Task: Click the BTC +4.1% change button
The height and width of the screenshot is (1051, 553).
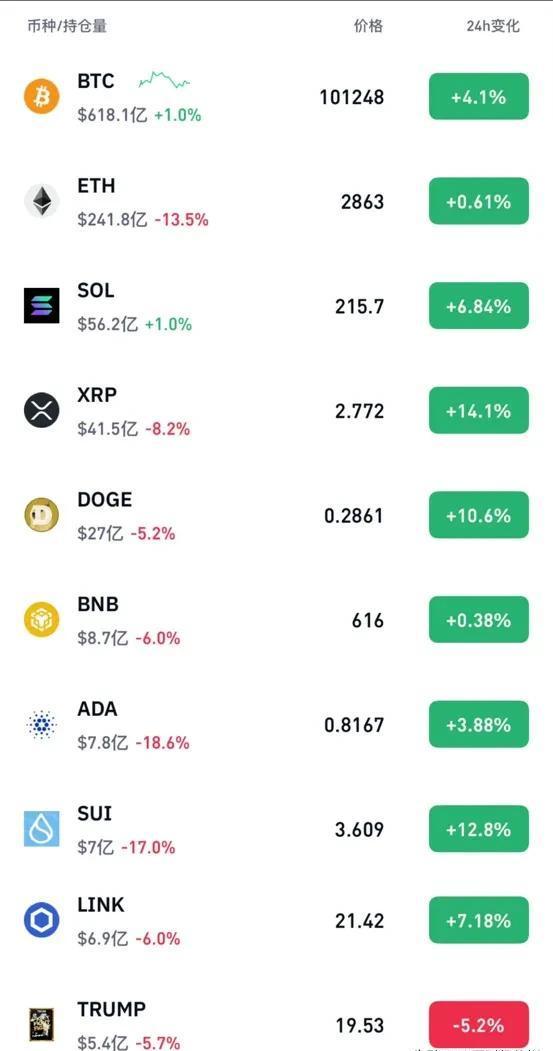Action: (479, 97)
